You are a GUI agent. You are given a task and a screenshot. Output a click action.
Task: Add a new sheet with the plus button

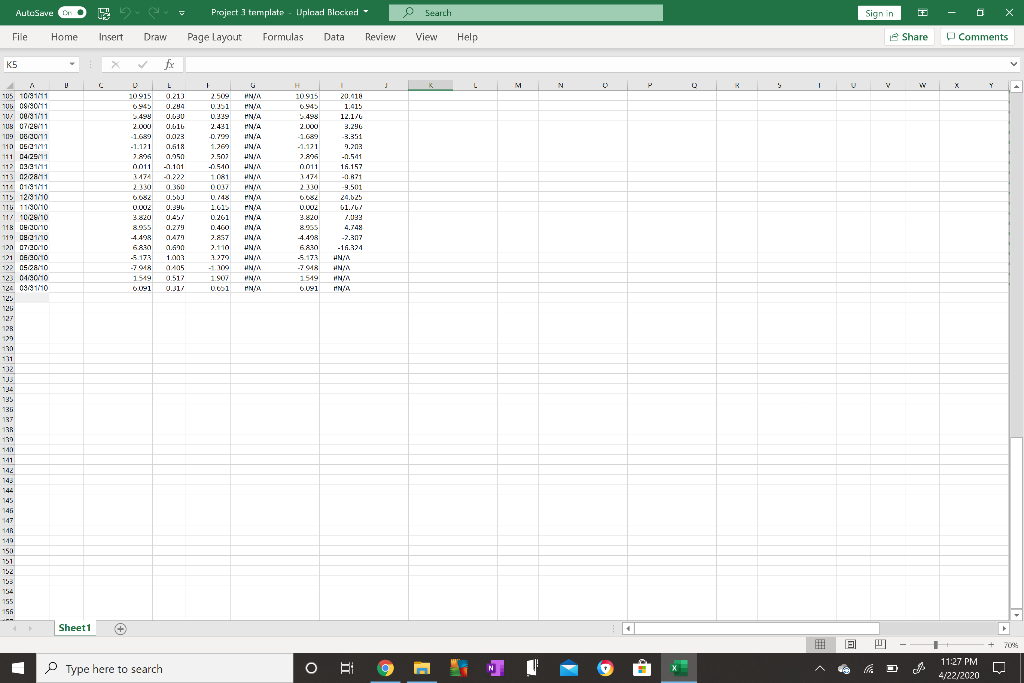point(119,628)
